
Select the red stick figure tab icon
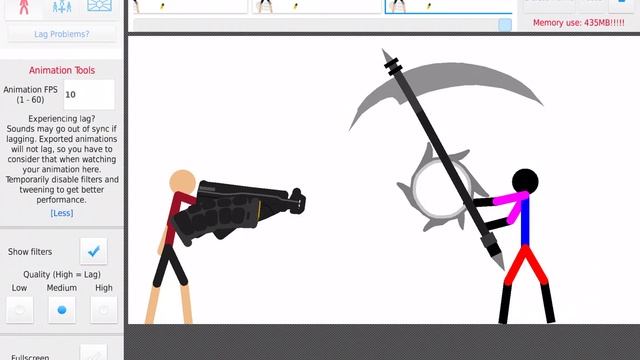point(24,7)
